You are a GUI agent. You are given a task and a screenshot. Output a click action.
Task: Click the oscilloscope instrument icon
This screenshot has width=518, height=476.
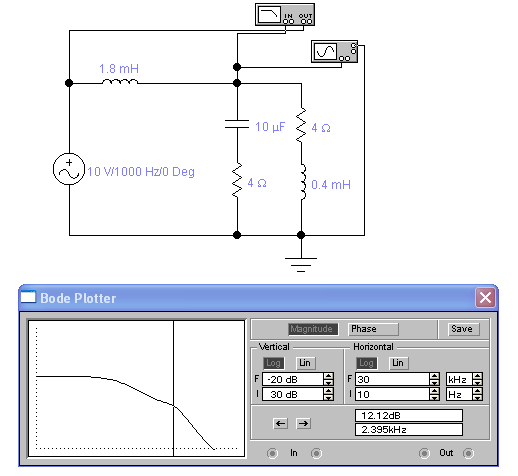(334, 51)
